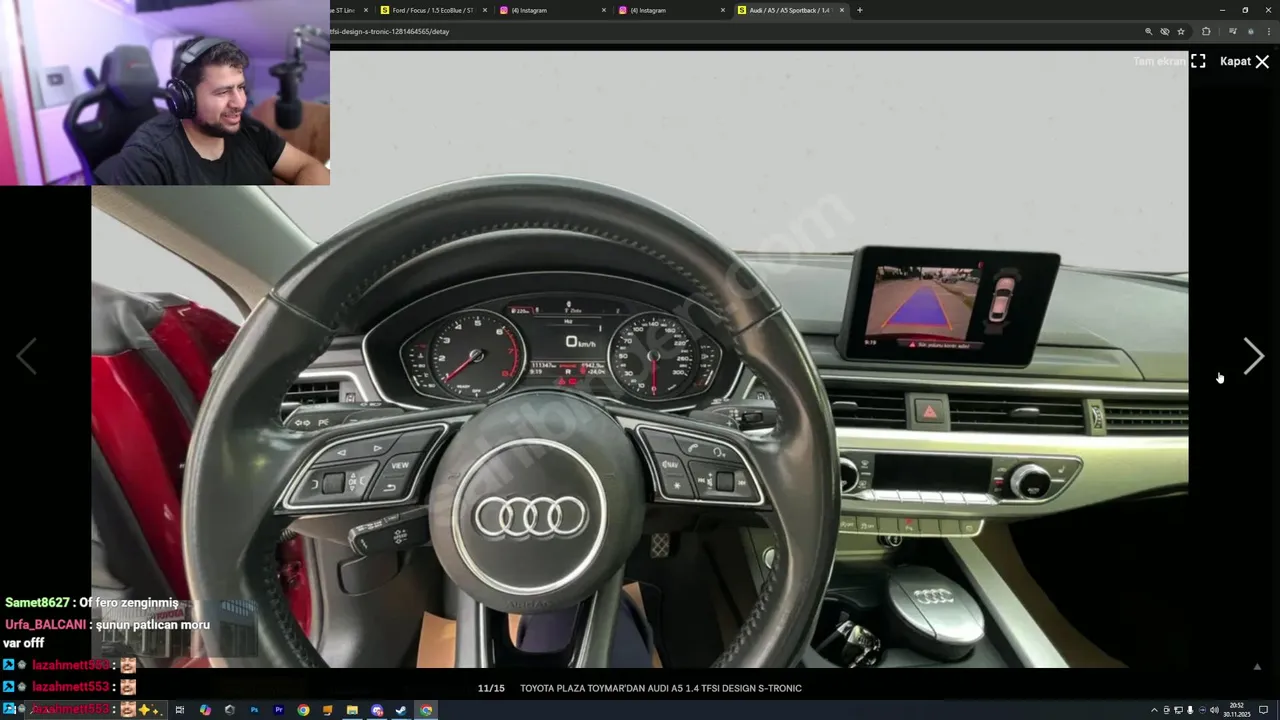1280x720 pixels.
Task: Click the caption TOYOTA PLAZA TOYMAR'DAN AUDI A5
Action: (661, 688)
